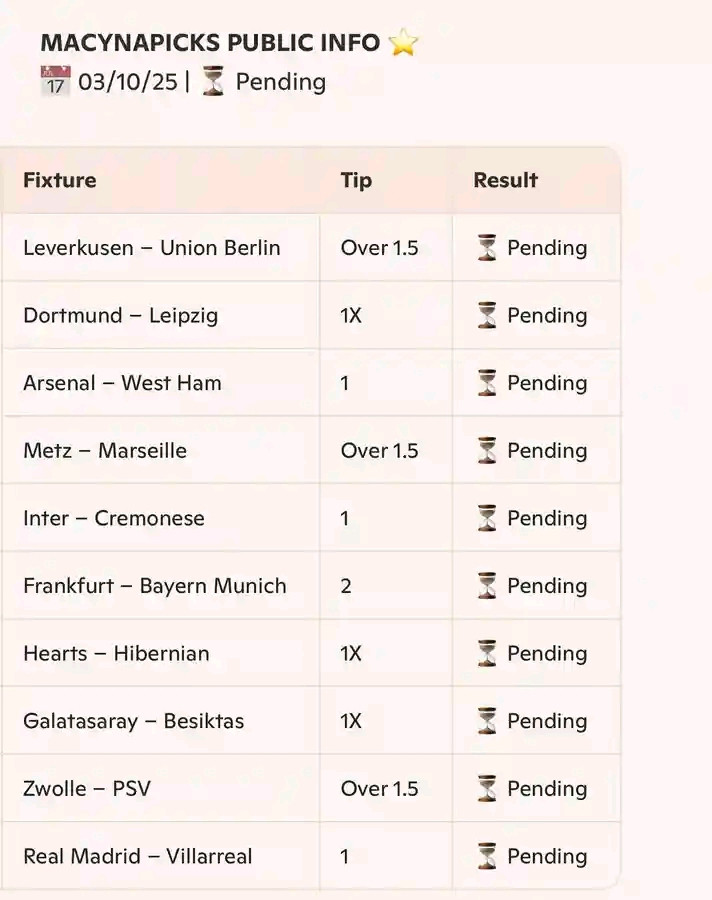The width and height of the screenshot is (712, 900).
Task: Click the Result column header
Action: coord(506,180)
